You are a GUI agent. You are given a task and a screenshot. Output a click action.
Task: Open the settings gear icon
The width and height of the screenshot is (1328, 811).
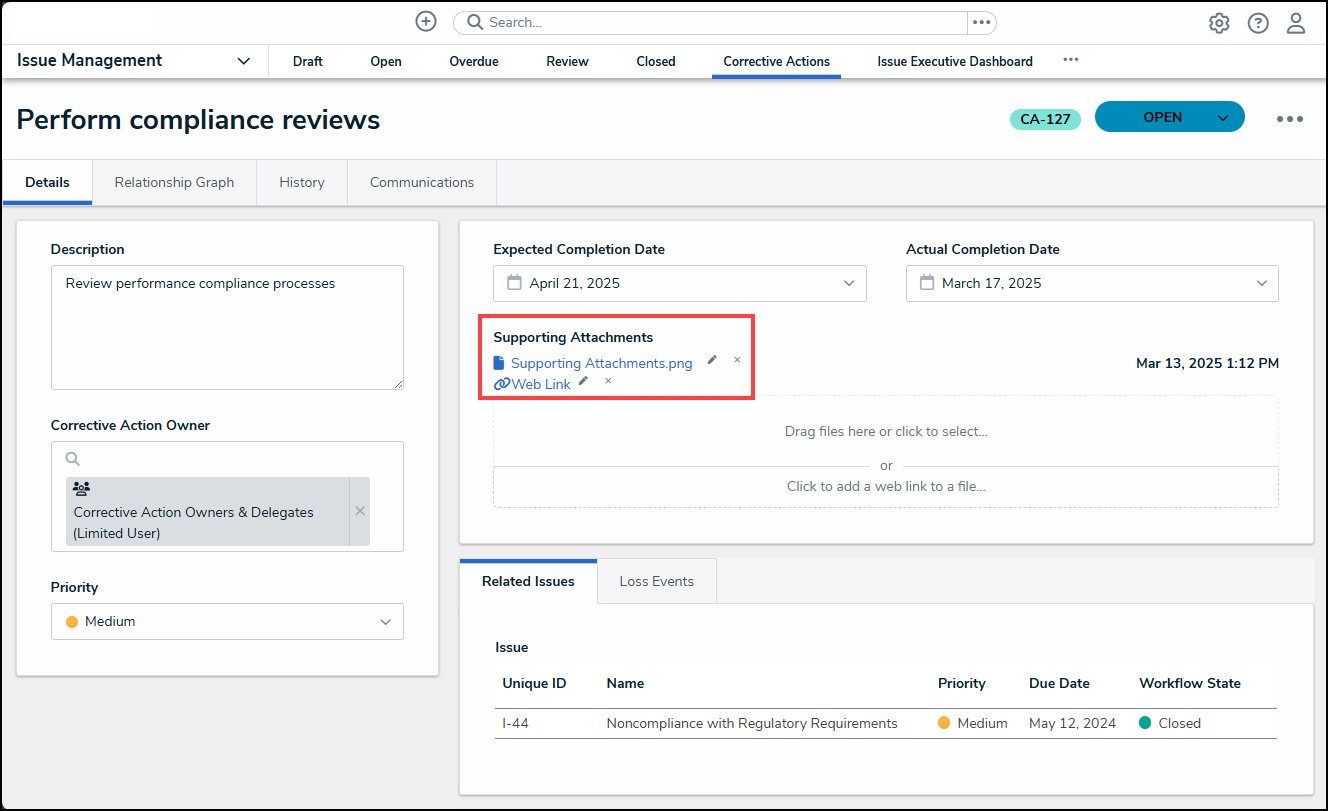click(1219, 23)
